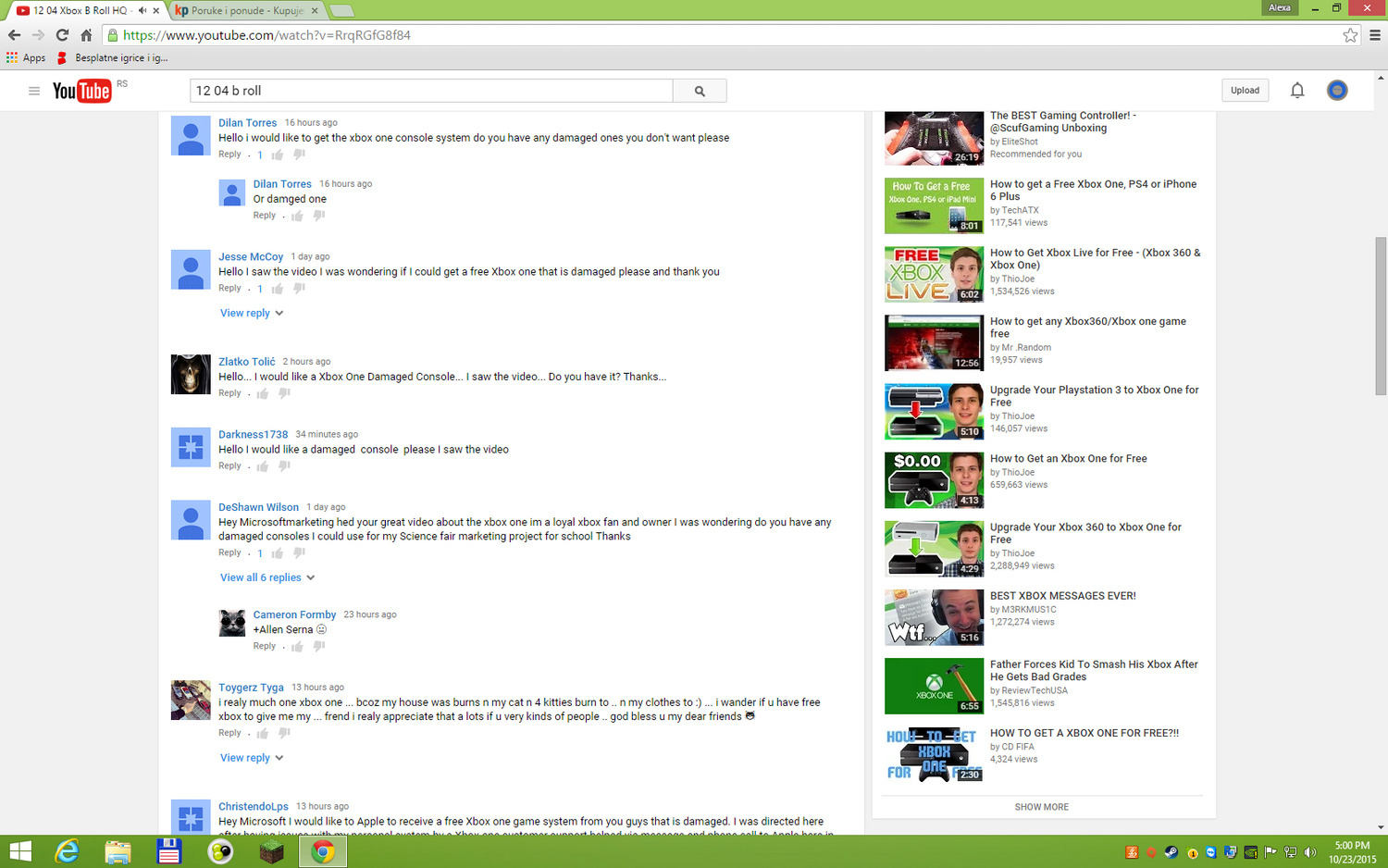Open 'BEST XBOX MESSAGES EVER!' thumbnail

coord(934,617)
